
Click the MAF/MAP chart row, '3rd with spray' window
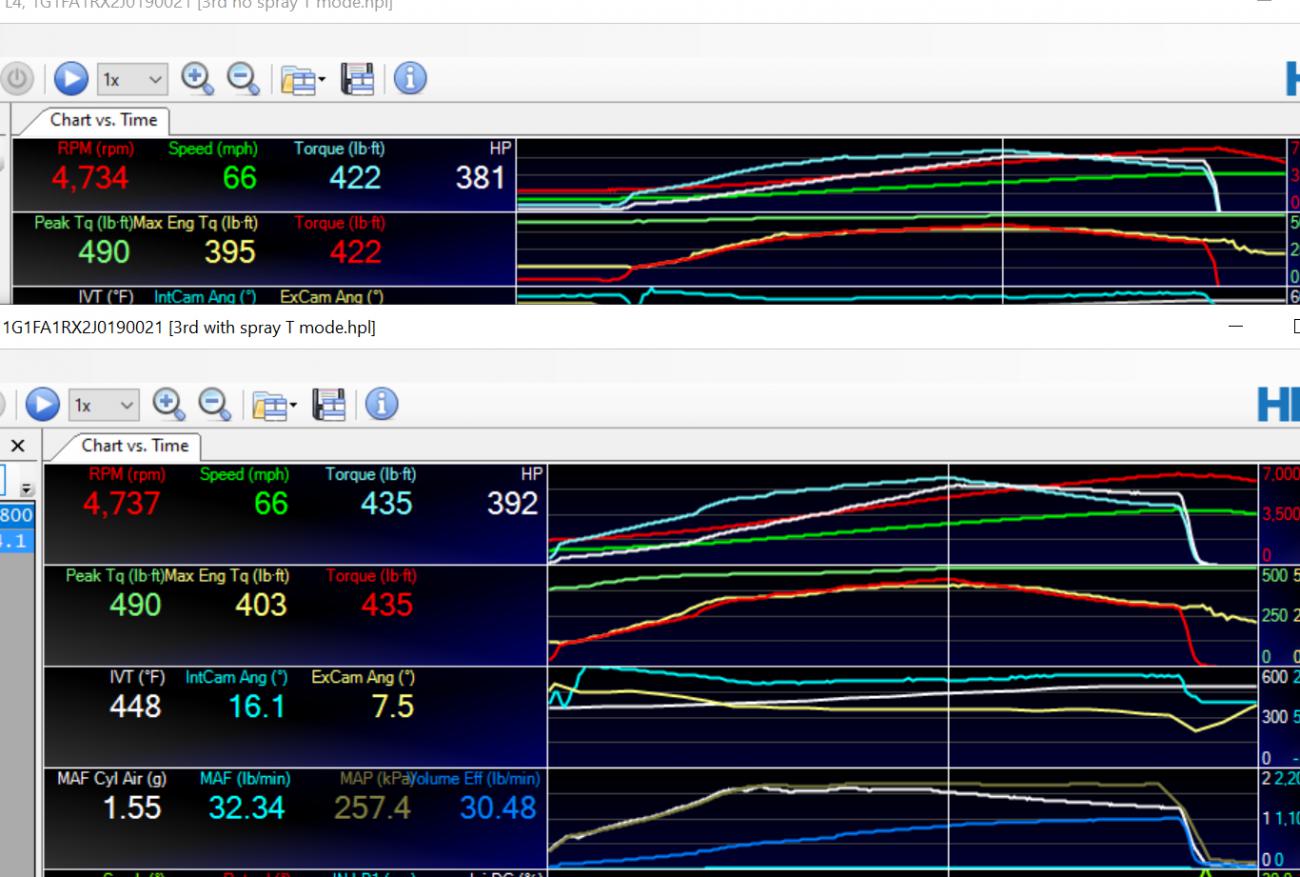(x=902, y=818)
